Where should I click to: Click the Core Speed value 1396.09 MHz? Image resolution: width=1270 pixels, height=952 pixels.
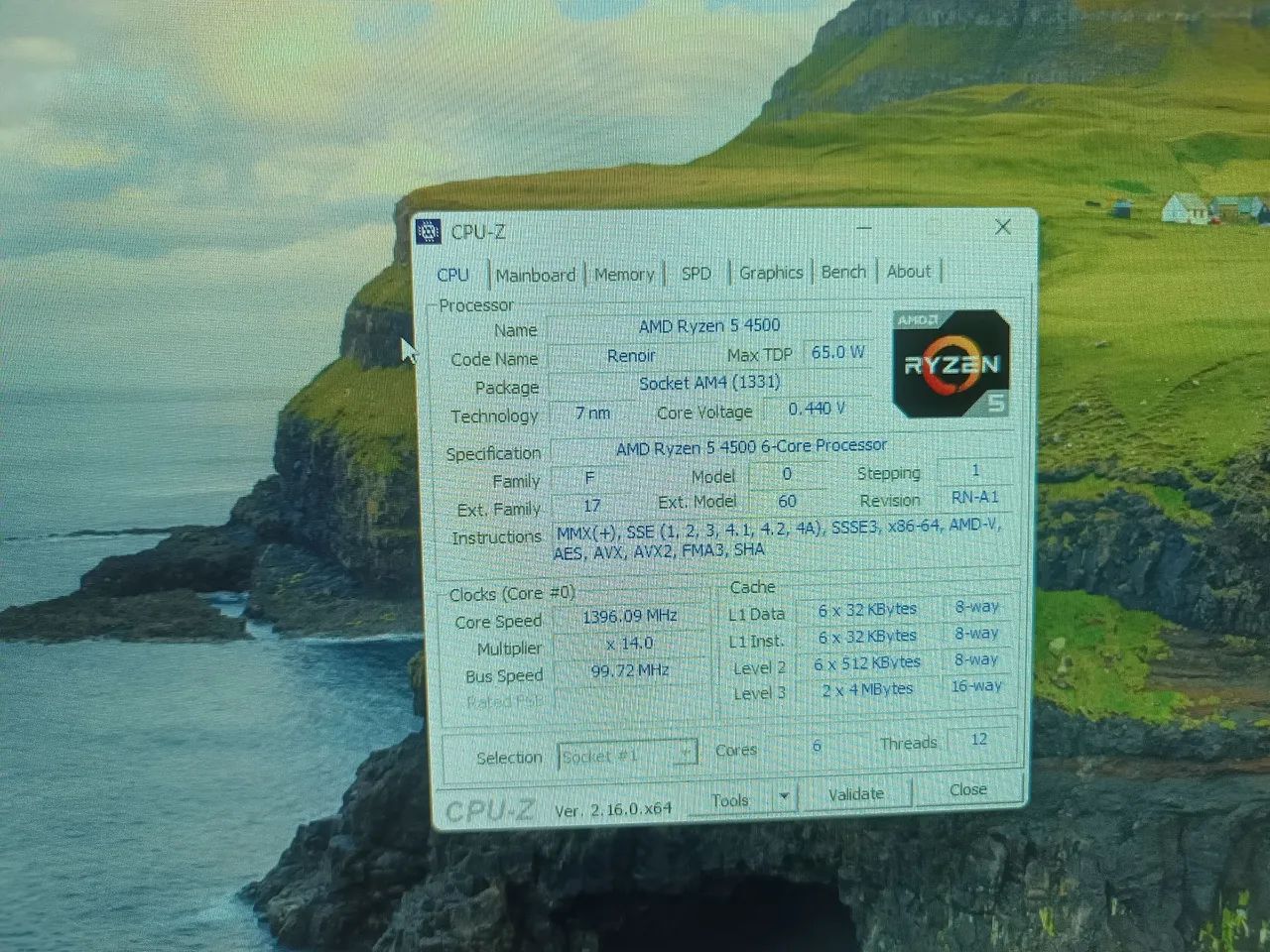tap(630, 617)
